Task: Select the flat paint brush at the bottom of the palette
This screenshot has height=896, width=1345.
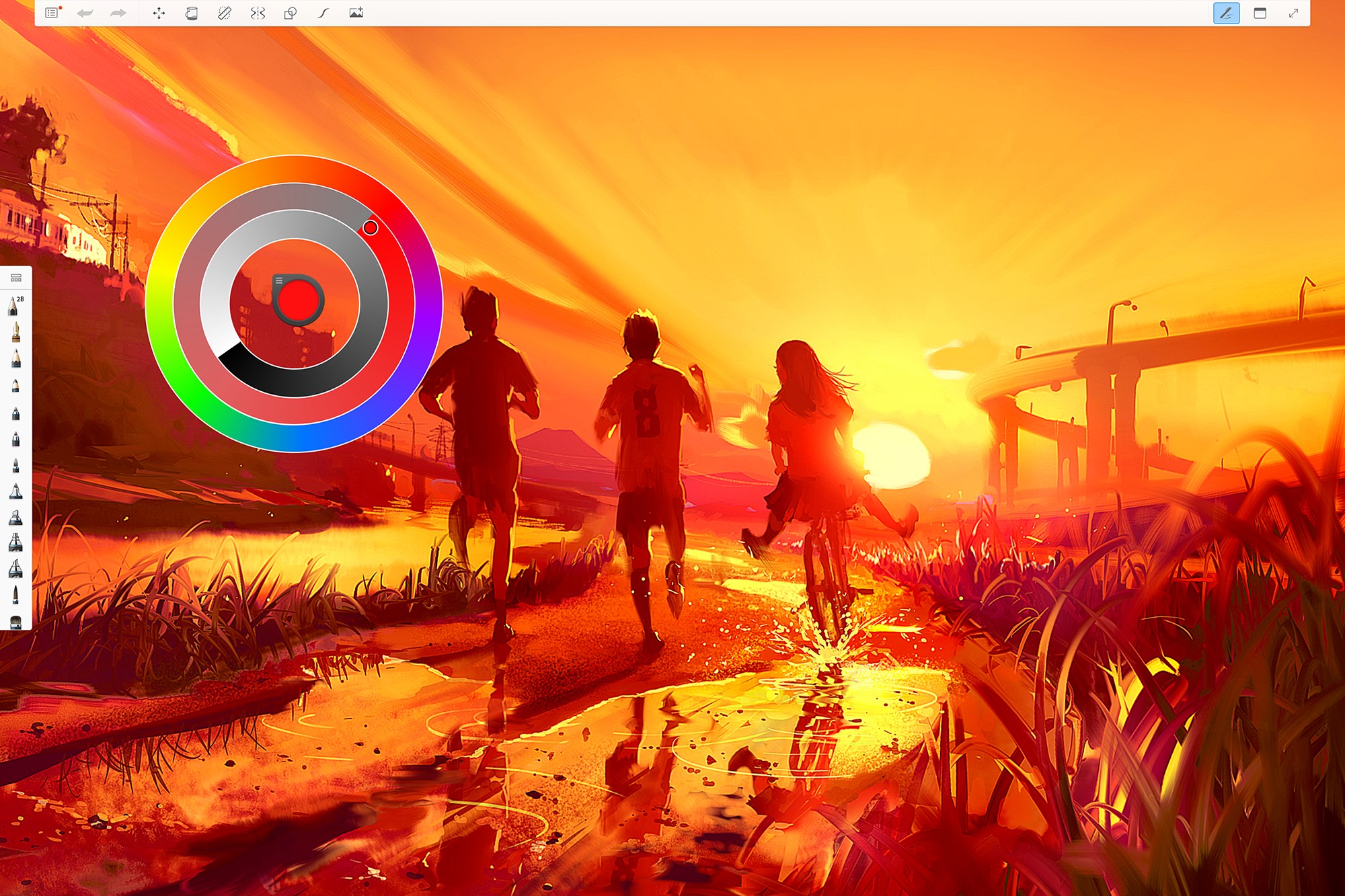Action: 15,622
